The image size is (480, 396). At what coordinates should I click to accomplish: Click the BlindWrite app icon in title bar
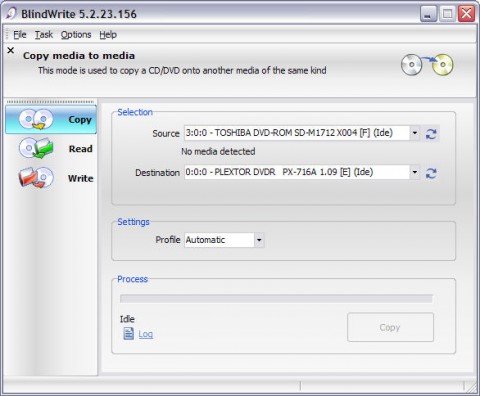pyautogui.click(x=11, y=14)
